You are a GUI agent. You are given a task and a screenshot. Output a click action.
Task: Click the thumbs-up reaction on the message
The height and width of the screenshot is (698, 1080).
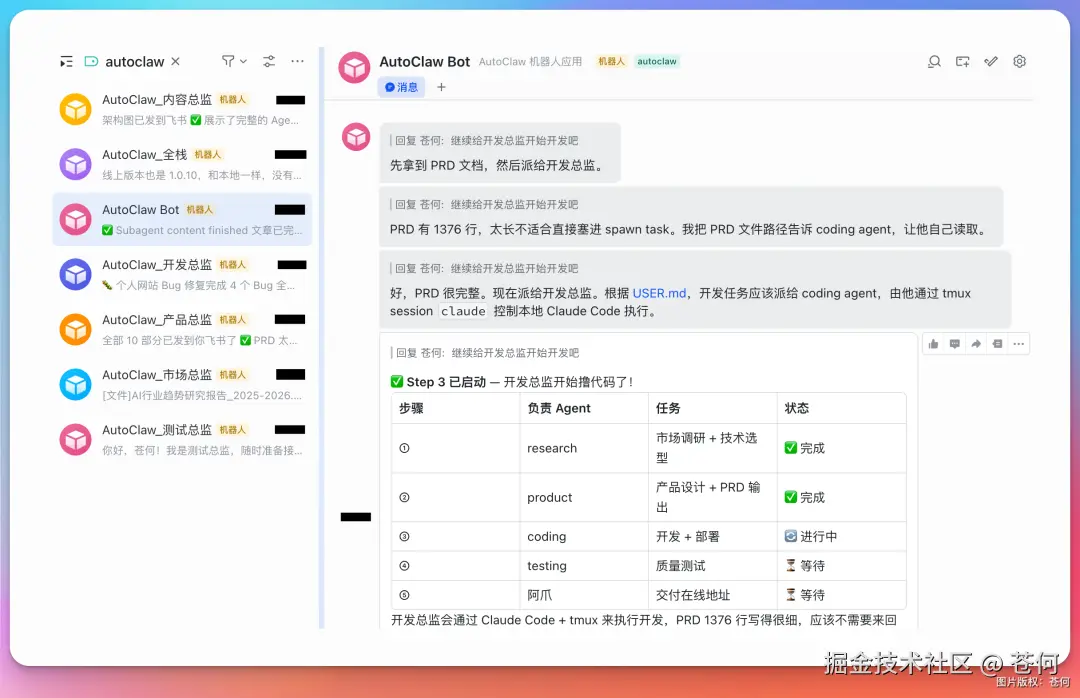point(933,343)
